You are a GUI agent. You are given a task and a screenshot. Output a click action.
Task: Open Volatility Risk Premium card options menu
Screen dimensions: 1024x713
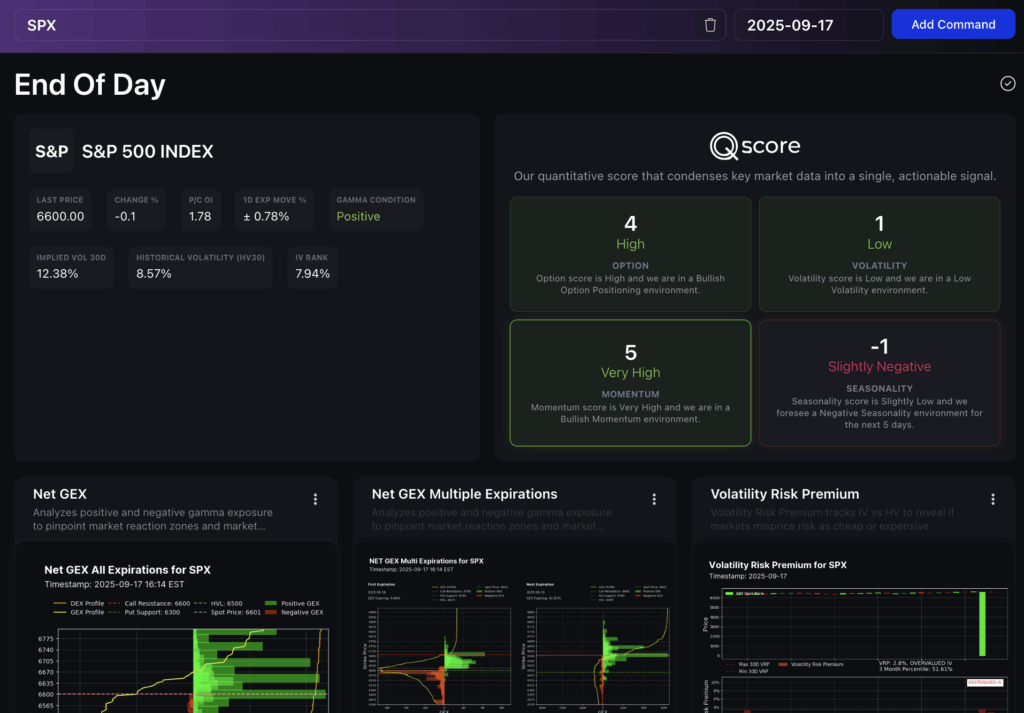[993, 499]
